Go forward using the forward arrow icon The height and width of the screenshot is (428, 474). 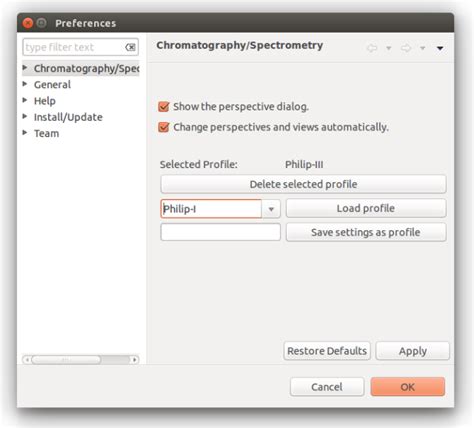coord(406,48)
